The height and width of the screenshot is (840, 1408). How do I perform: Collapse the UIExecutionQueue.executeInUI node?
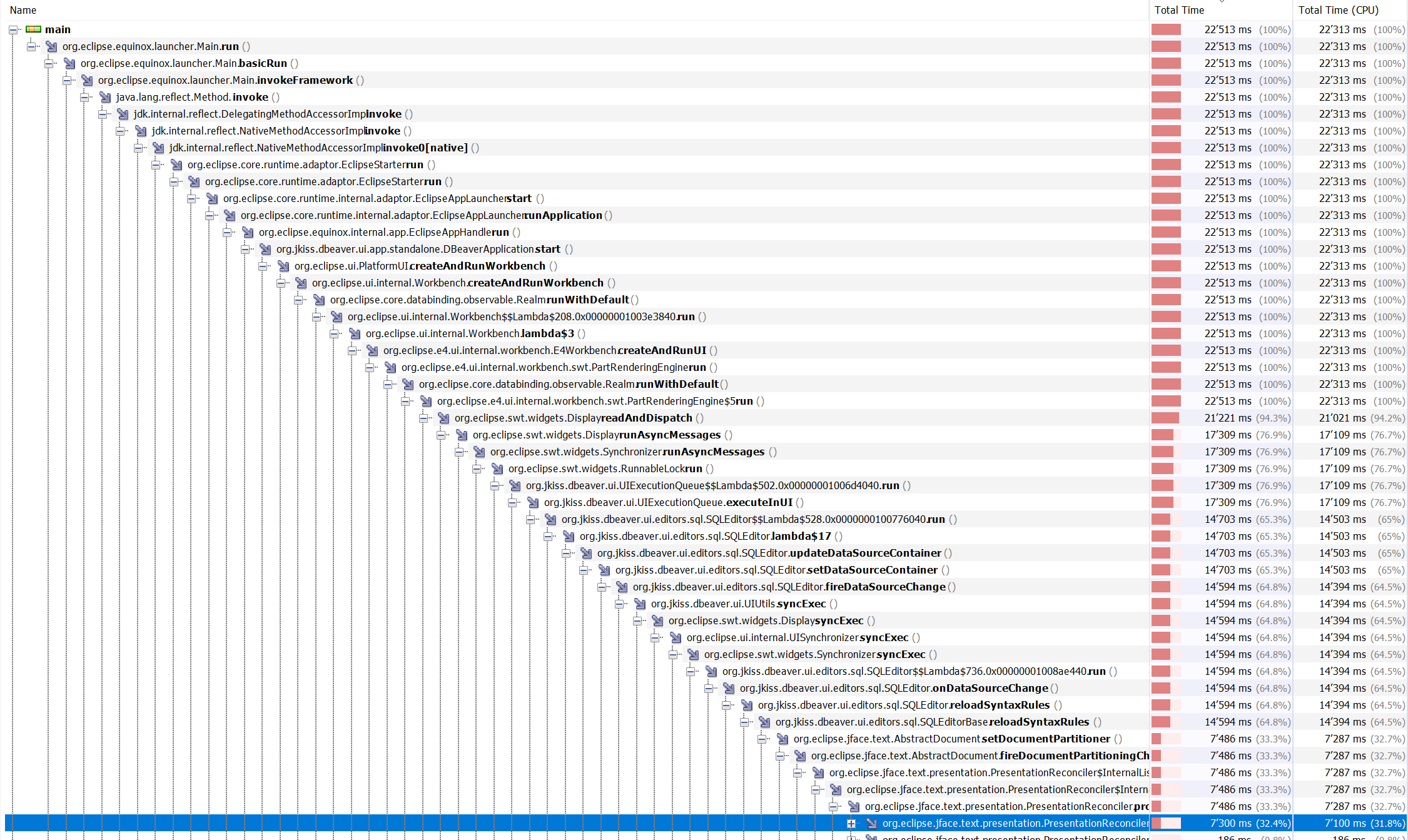[x=512, y=502]
